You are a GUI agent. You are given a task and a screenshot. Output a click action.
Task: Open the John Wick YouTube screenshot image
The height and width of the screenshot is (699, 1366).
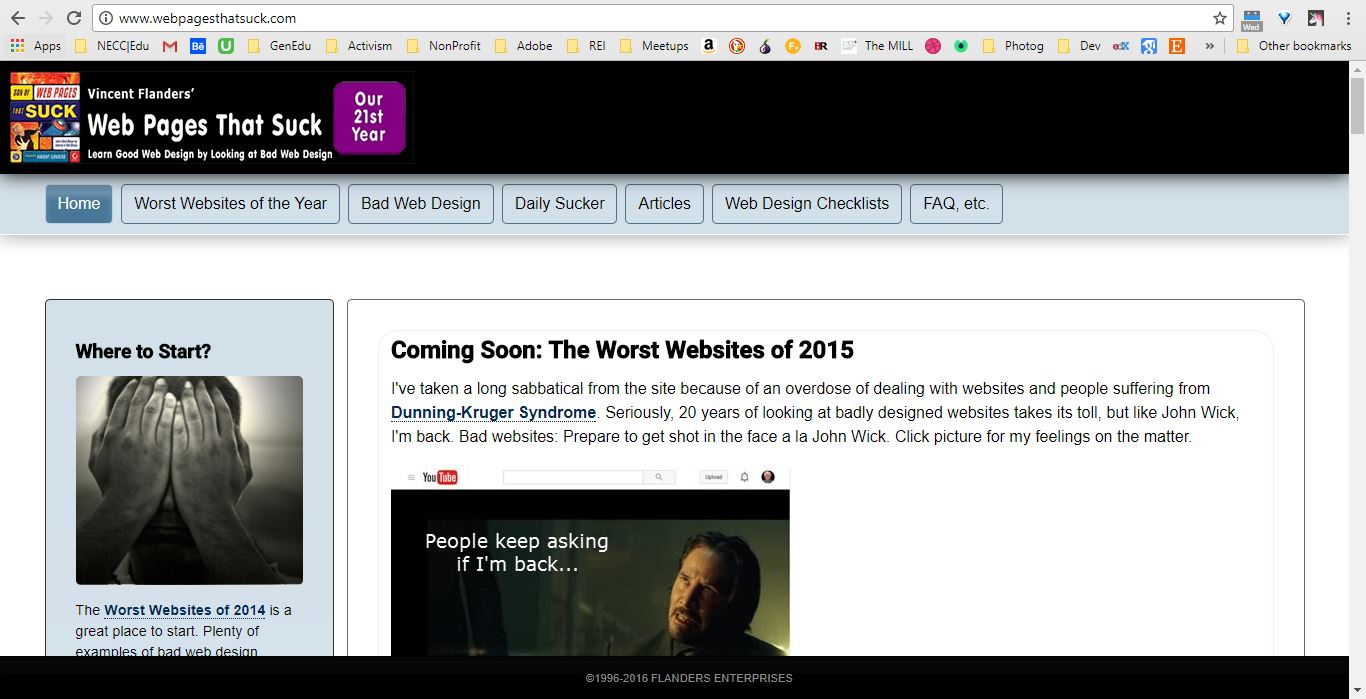(590, 561)
